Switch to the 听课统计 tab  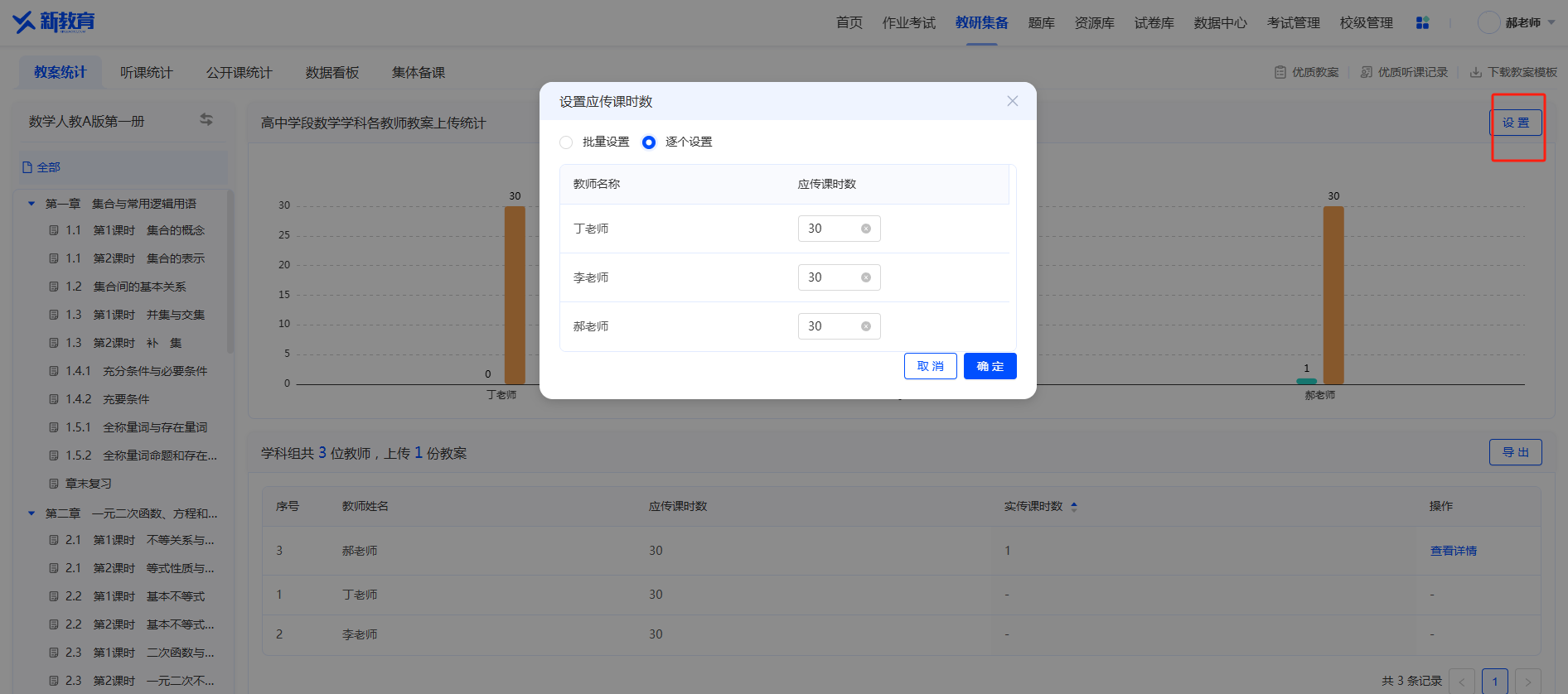[147, 72]
